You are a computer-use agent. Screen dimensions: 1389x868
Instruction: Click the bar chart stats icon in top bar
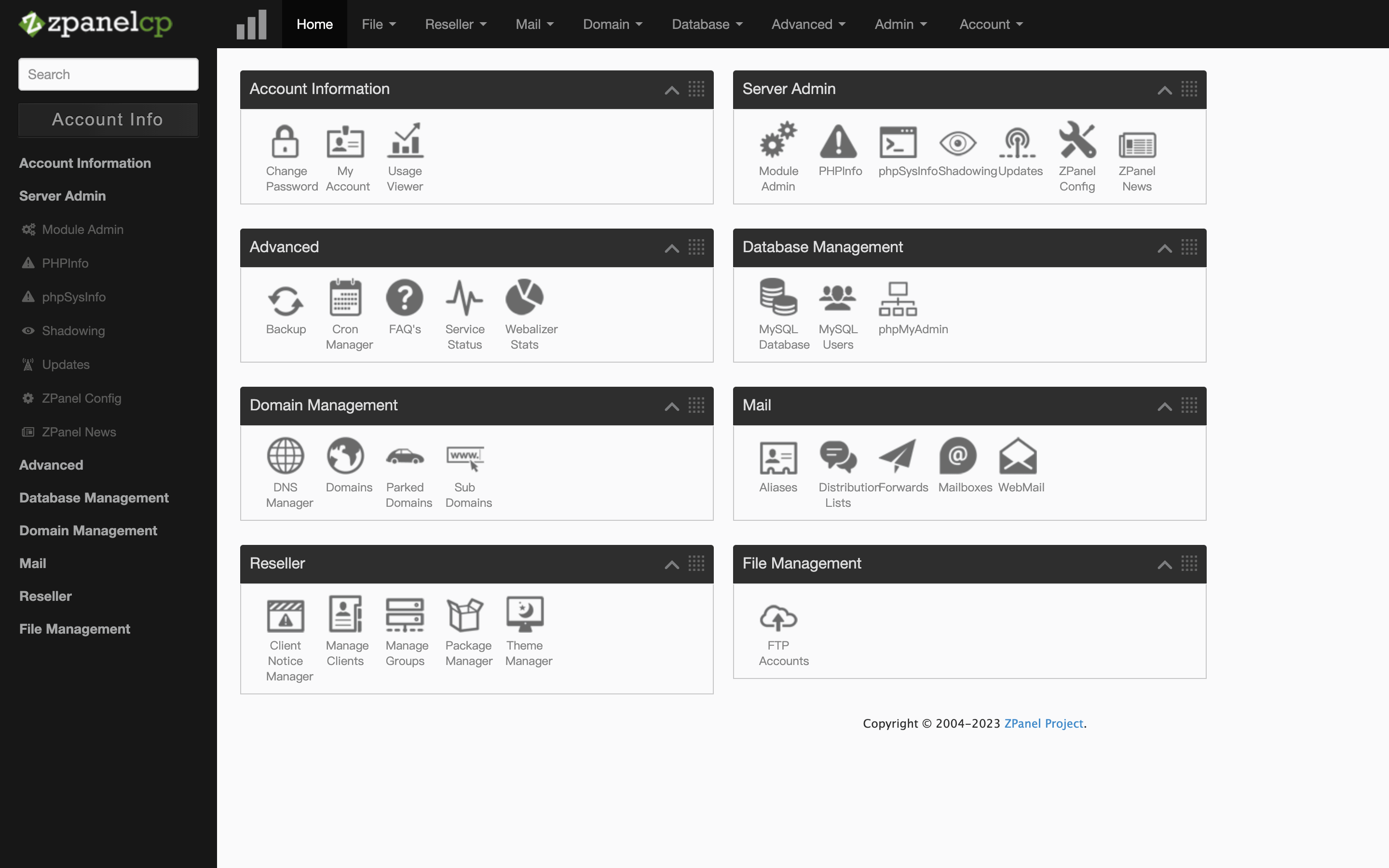pyautogui.click(x=251, y=24)
